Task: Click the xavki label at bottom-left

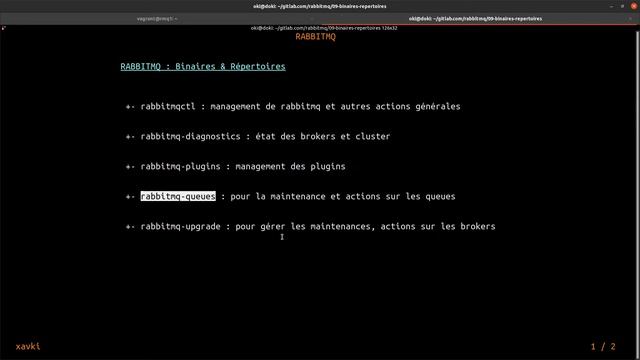Action: tap(28, 347)
